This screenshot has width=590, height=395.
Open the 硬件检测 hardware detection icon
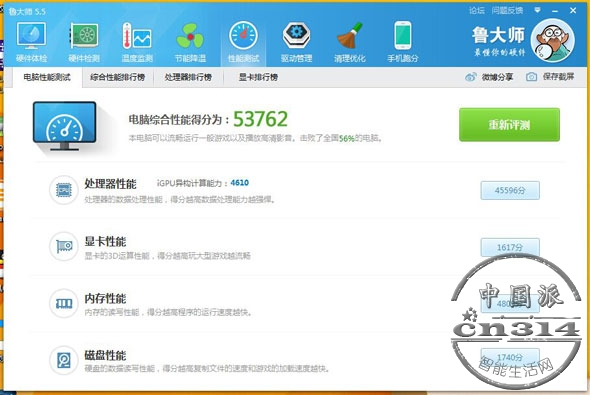click(84, 36)
